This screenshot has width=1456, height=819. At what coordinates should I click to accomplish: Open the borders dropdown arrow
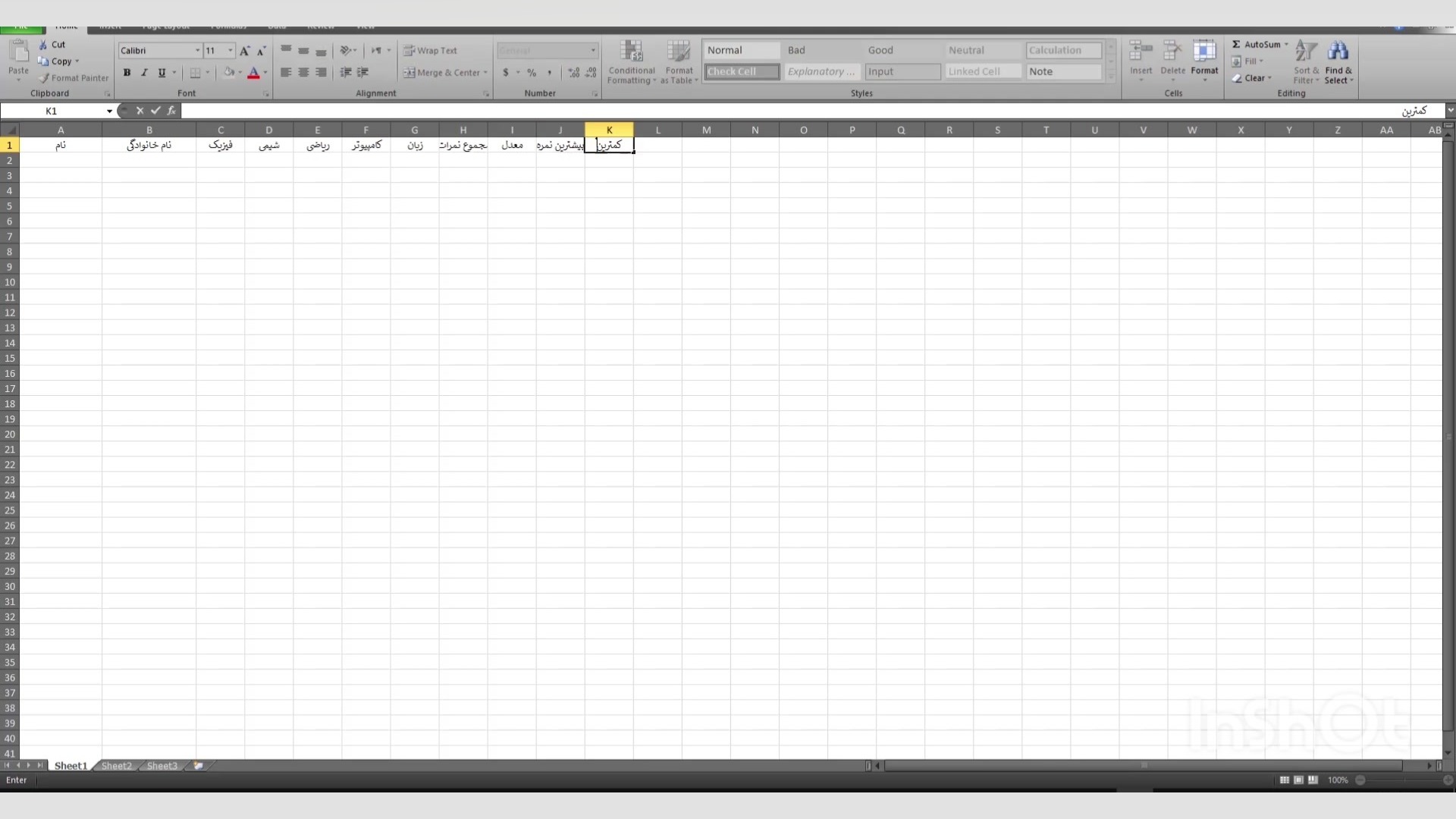208,73
